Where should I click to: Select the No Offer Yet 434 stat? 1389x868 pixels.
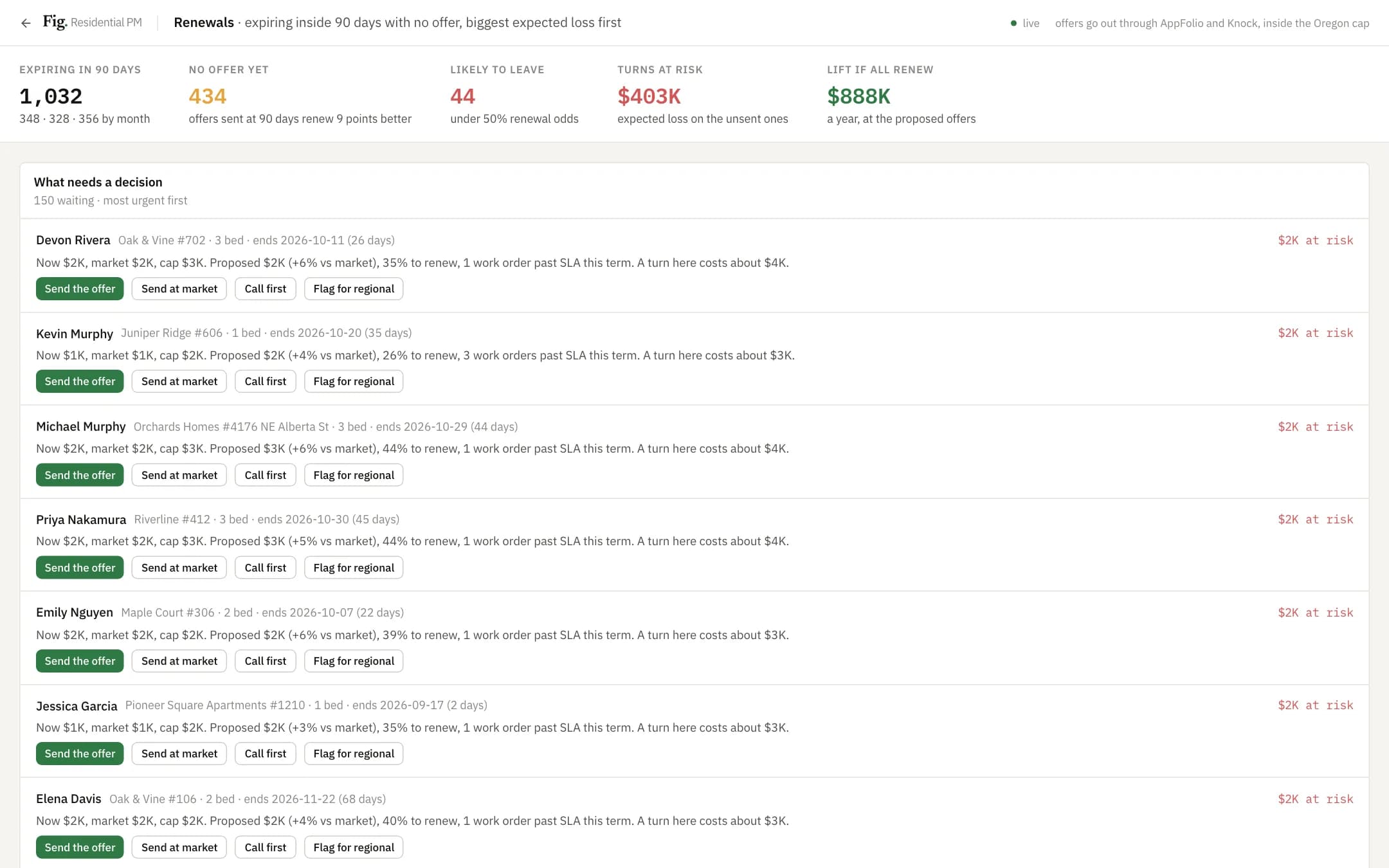click(x=300, y=95)
